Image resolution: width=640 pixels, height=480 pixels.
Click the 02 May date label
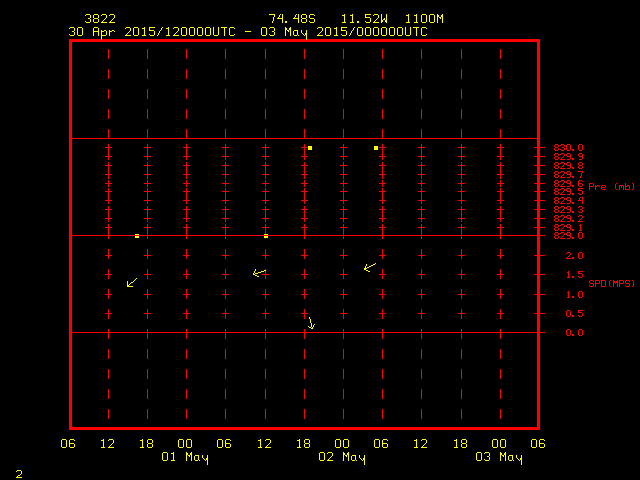342,458
